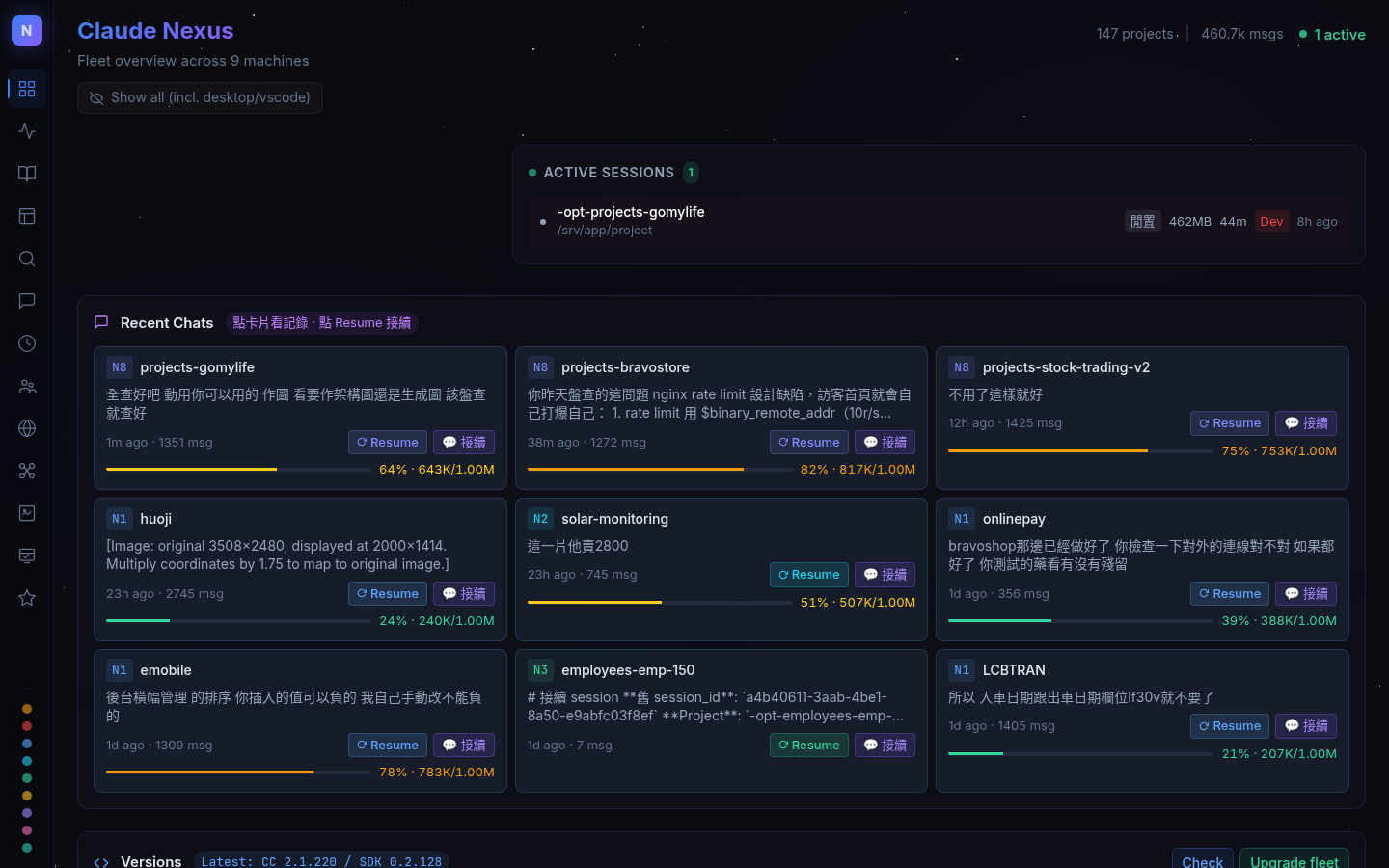
Task: Resume the onlinepay chat
Action: (1230, 594)
